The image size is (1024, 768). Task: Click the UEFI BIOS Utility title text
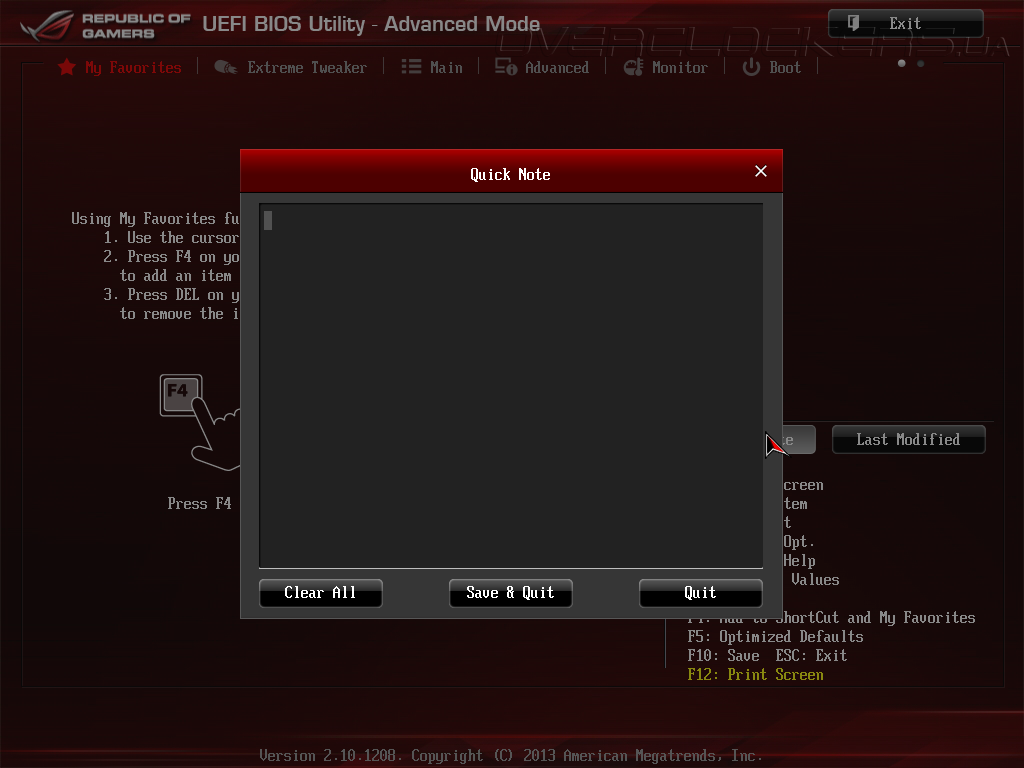(x=371, y=24)
